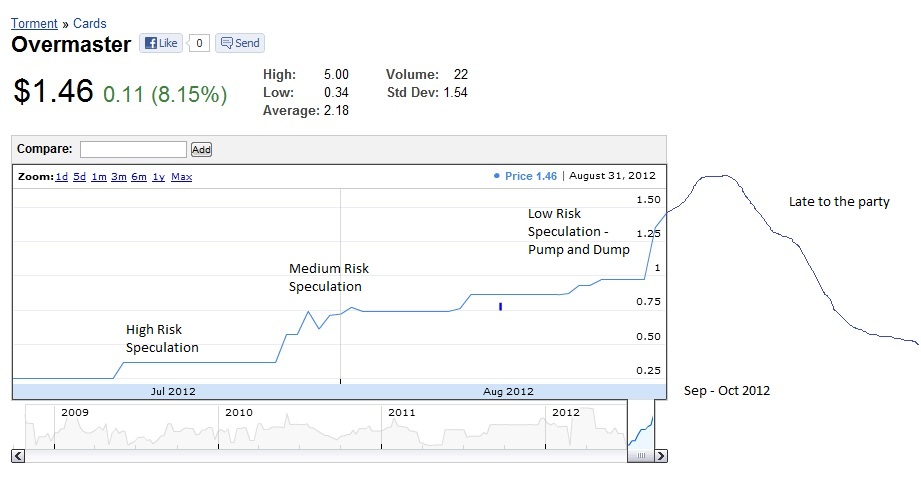Set chart zoom to 1d
The height and width of the screenshot is (481, 921).
tap(62, 177)
